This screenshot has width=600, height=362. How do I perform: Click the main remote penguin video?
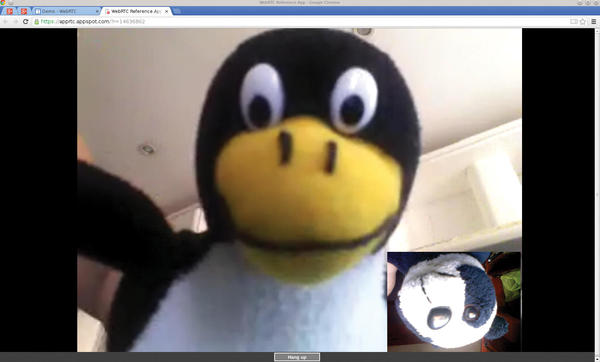[x=299, y=190]
